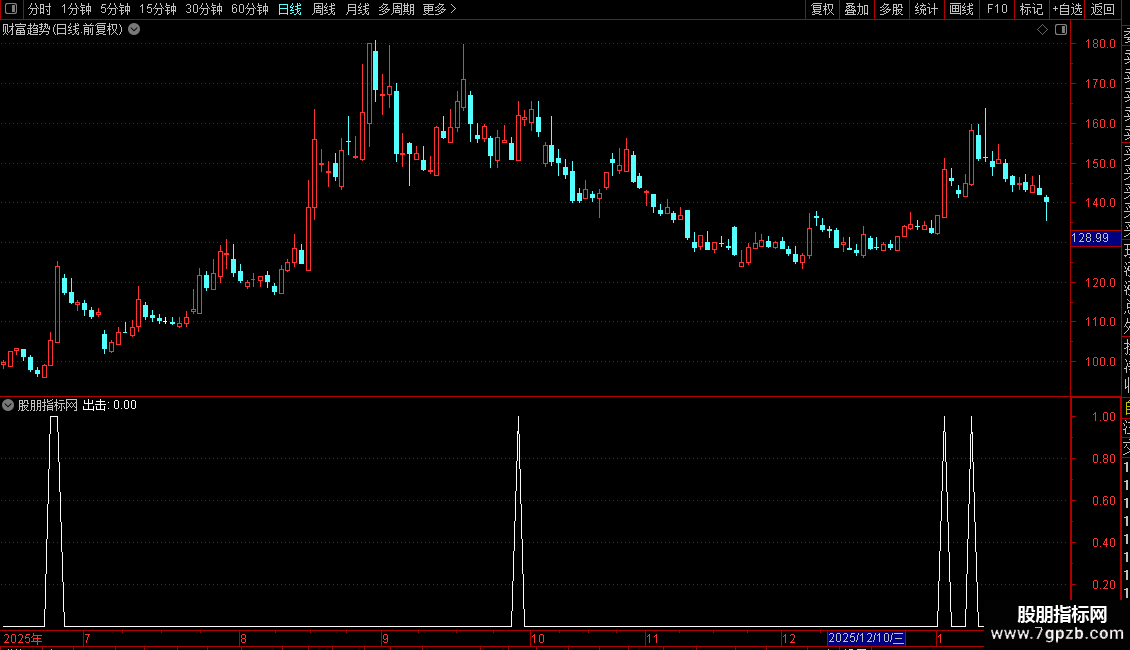Click the month 11 label on time axis
1130x650 pixels.
coord(652,638)
